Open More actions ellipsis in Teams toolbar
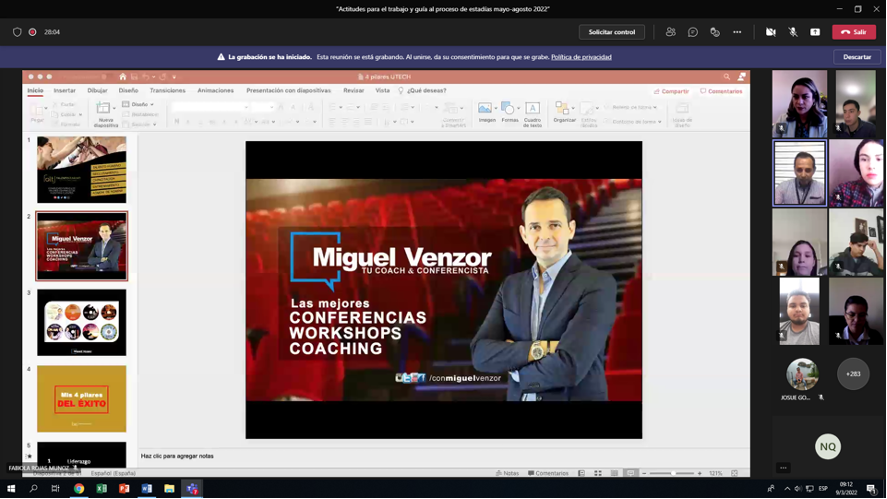This screenshot has height=499, width=887. (737, 32)
